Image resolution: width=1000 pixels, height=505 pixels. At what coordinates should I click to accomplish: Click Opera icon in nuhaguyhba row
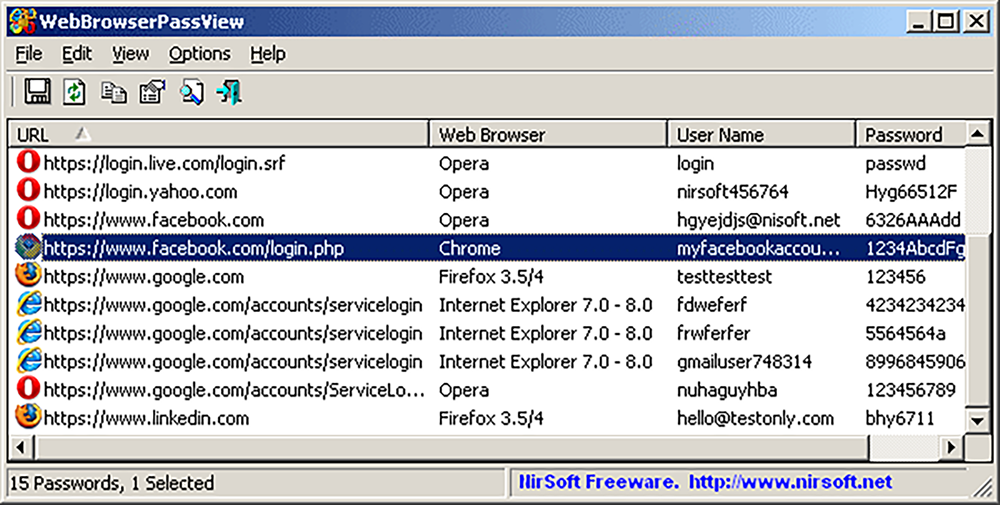[x=28, y=388]
